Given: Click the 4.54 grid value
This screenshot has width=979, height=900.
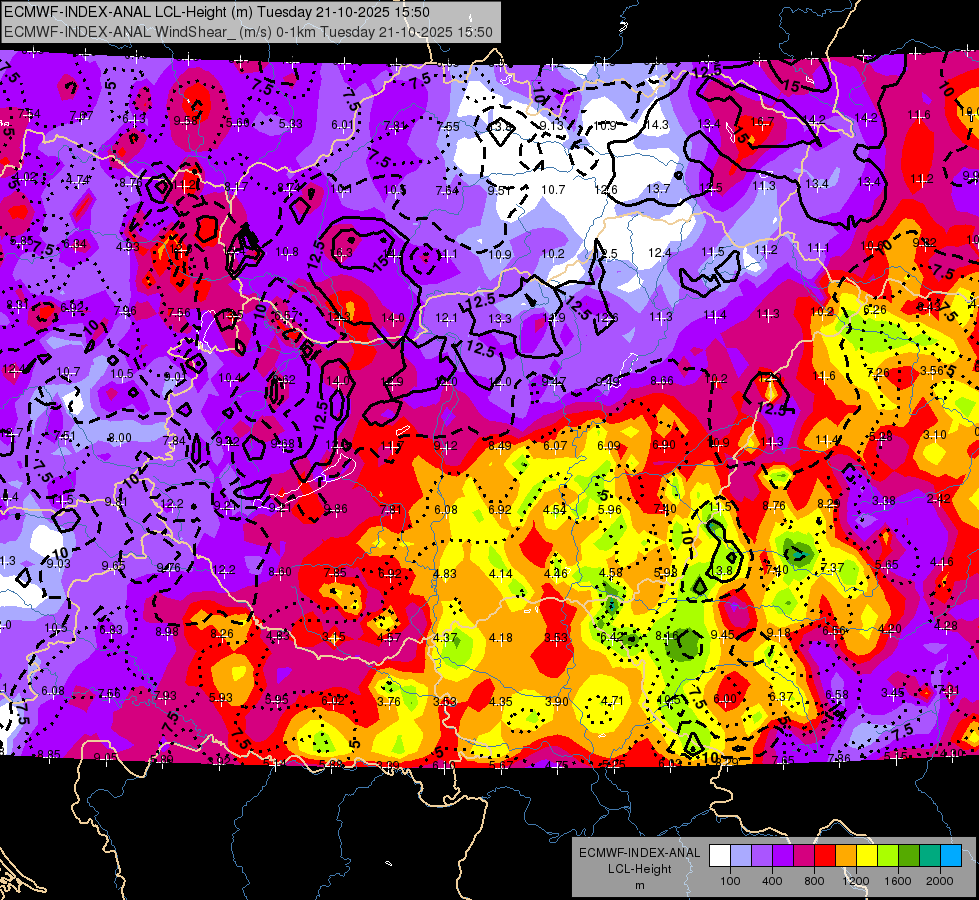Looking at the screenshot, I should click(x=554, y=509).
